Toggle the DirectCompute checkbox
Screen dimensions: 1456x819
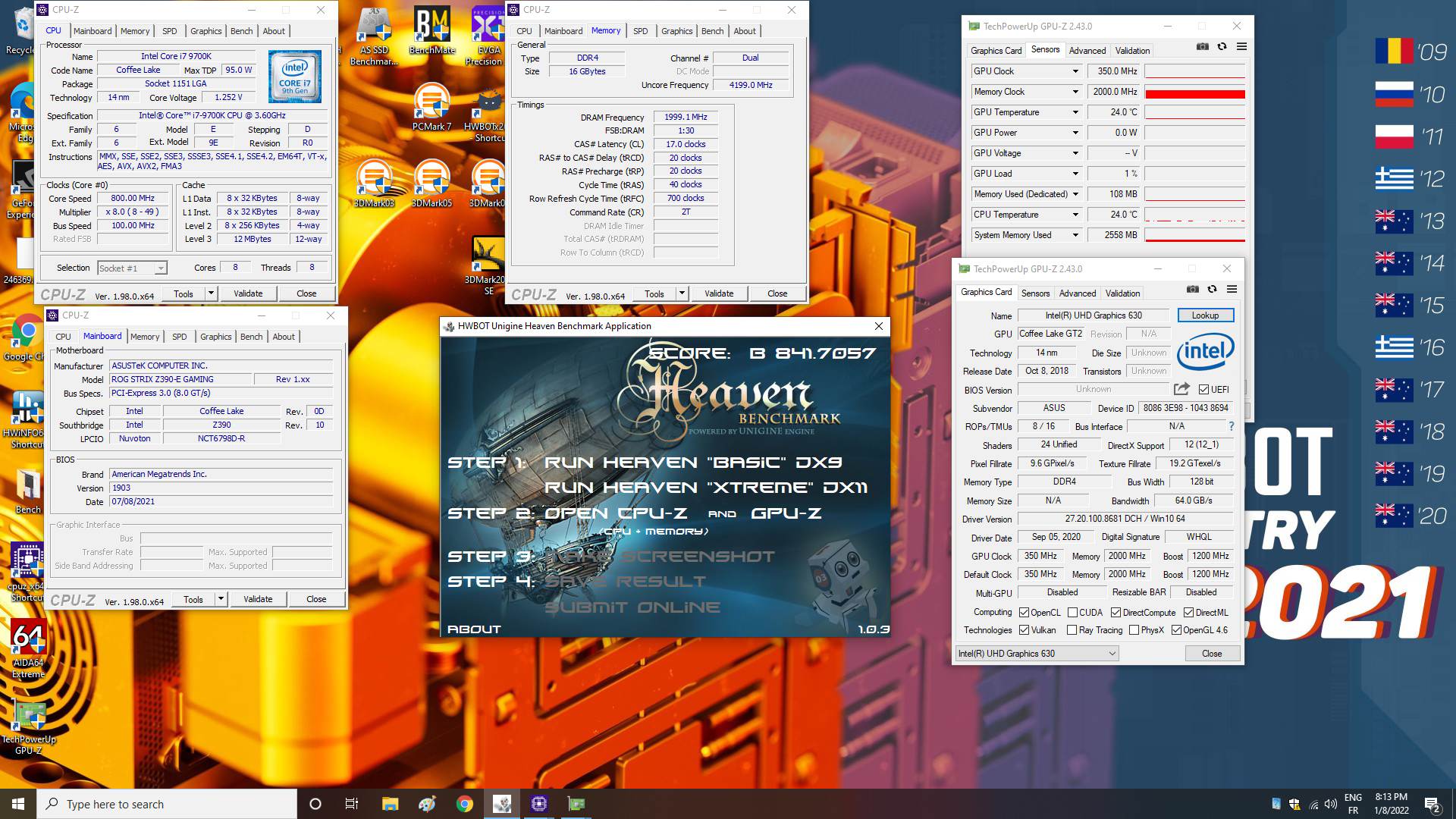(x=1116, y=613)
